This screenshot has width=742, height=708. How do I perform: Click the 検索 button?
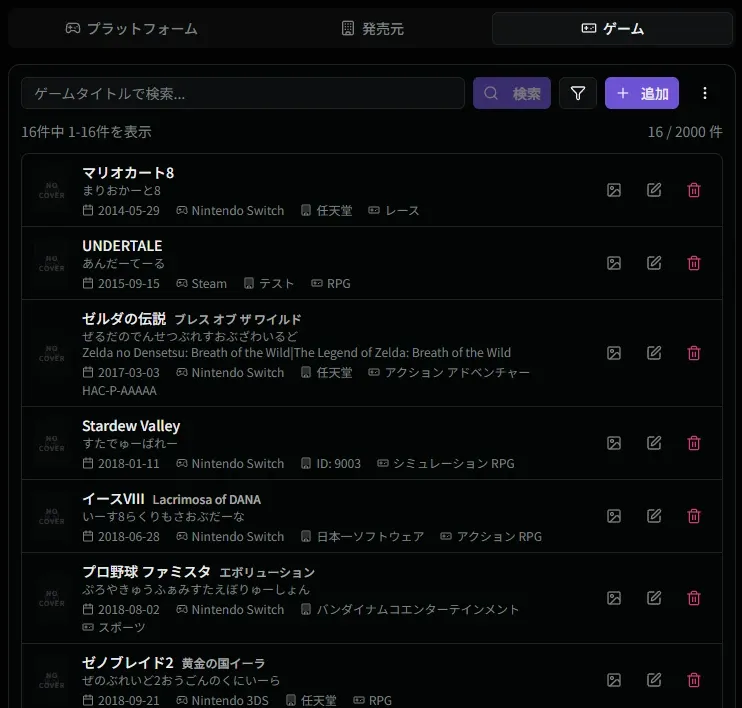[x=512, y=93]
